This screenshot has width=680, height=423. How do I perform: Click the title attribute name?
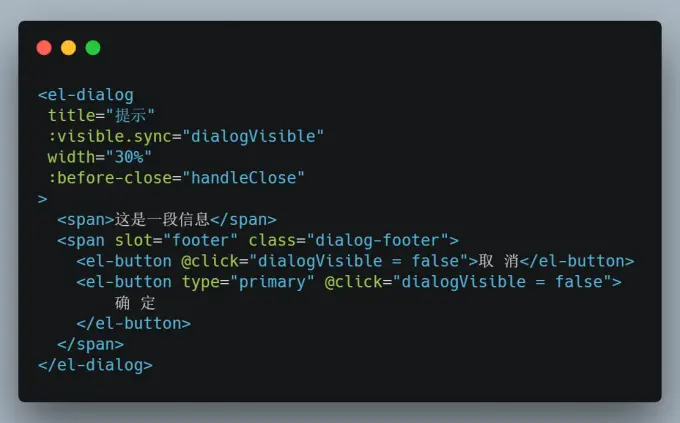click(71, 115)
